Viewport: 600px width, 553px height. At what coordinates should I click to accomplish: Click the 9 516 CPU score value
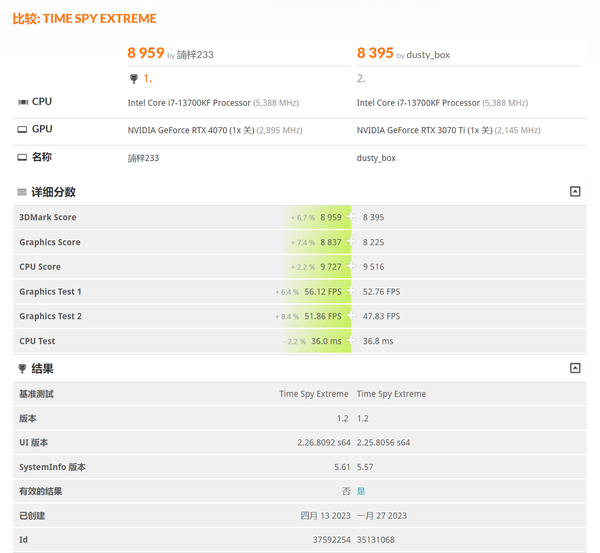373,266
